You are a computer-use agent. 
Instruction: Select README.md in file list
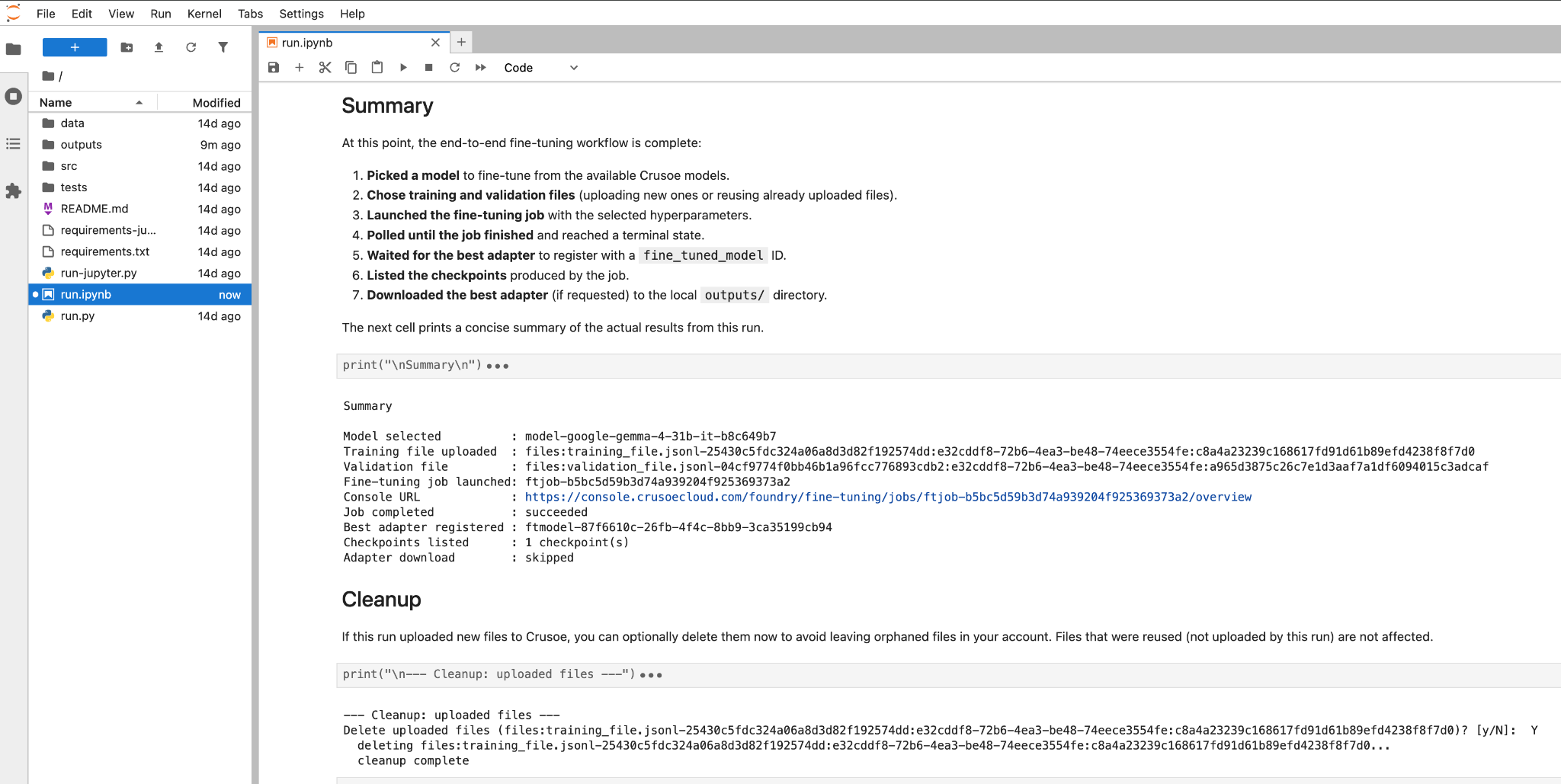point(140,209)
